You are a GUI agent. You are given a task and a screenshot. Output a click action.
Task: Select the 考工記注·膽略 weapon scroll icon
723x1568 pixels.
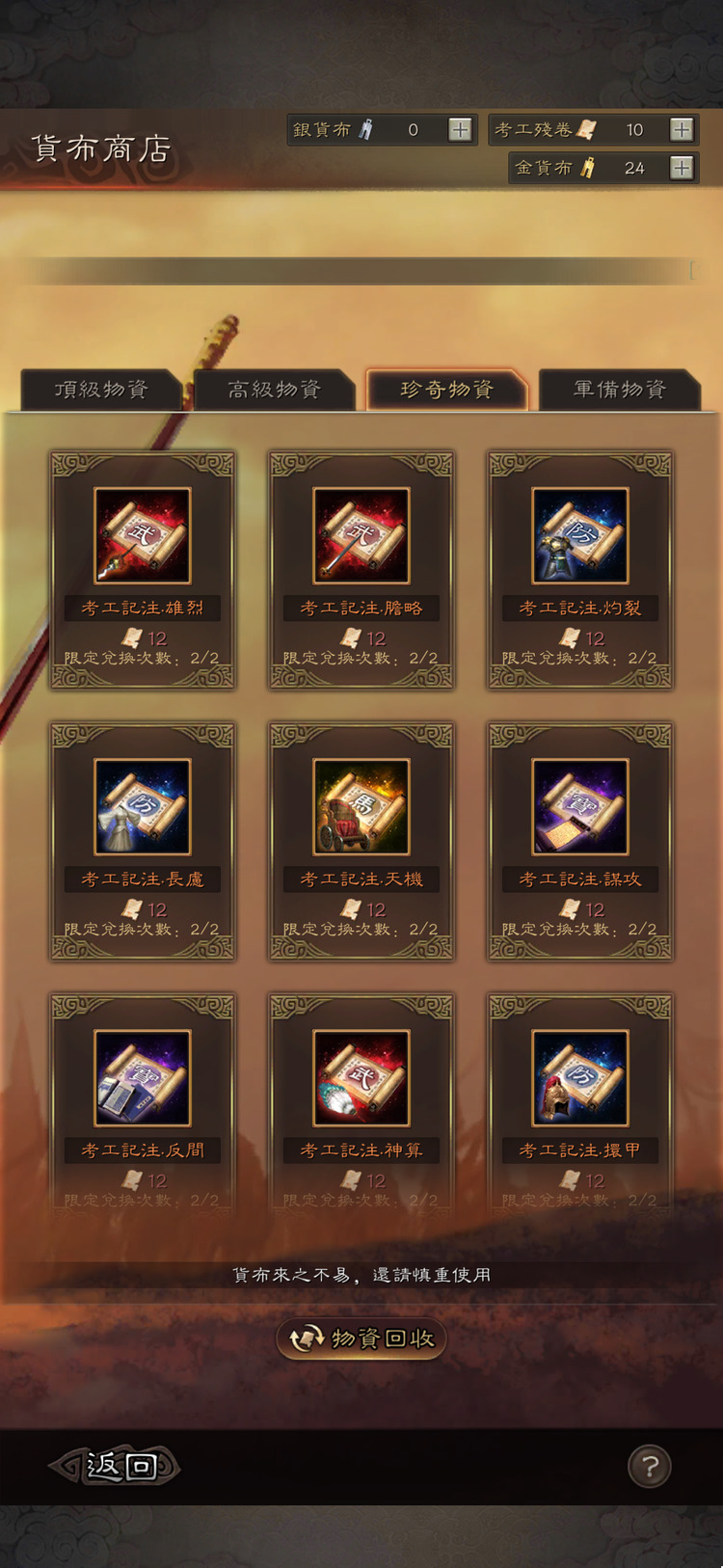coord(361,535)
